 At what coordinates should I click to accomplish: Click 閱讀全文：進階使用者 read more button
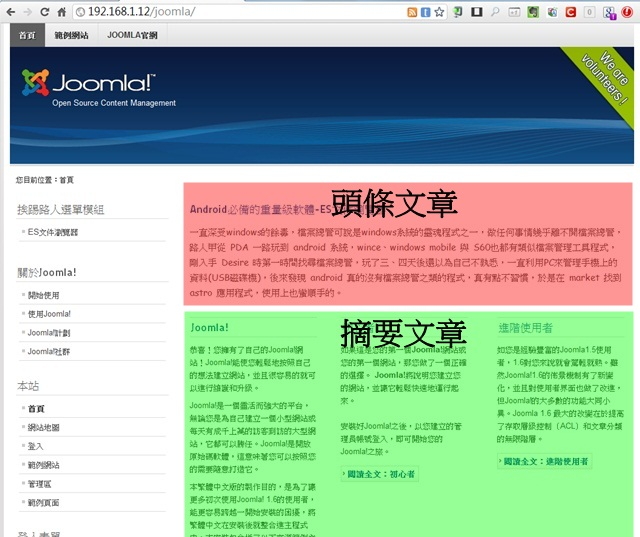pyautogui.click(x=544, y=462)
